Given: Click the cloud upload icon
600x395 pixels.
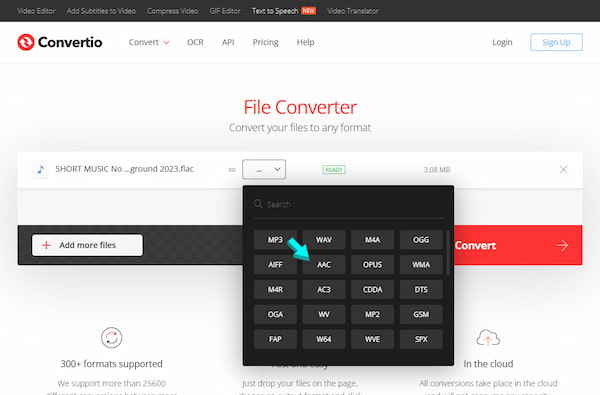Looking at the screenshot, I should click(488, 338).
